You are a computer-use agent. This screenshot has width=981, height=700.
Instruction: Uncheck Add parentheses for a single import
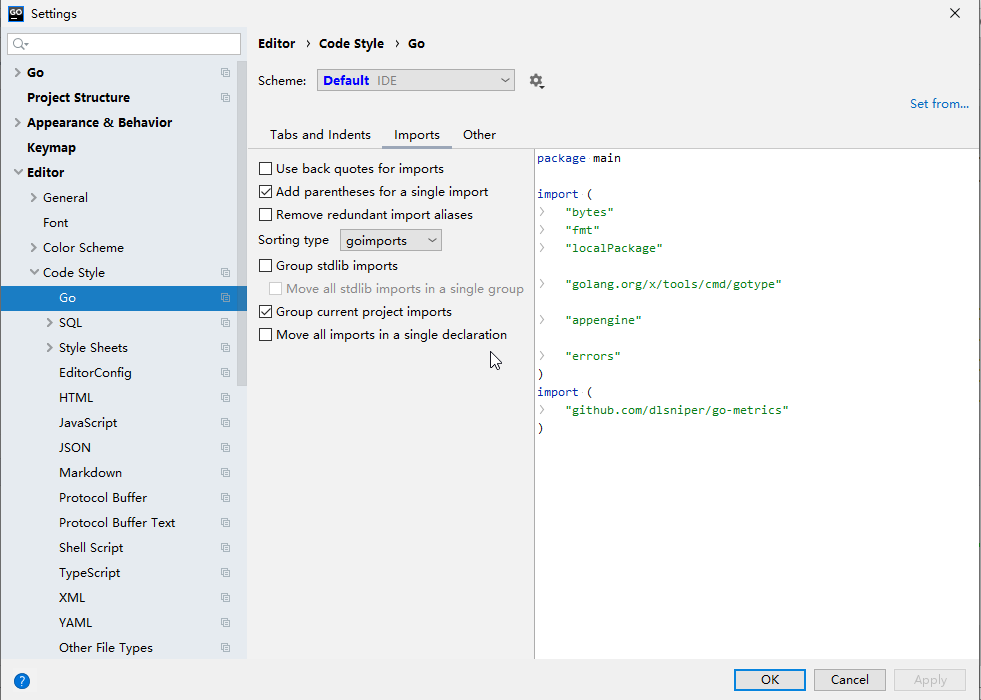click(x=266, y=192)
